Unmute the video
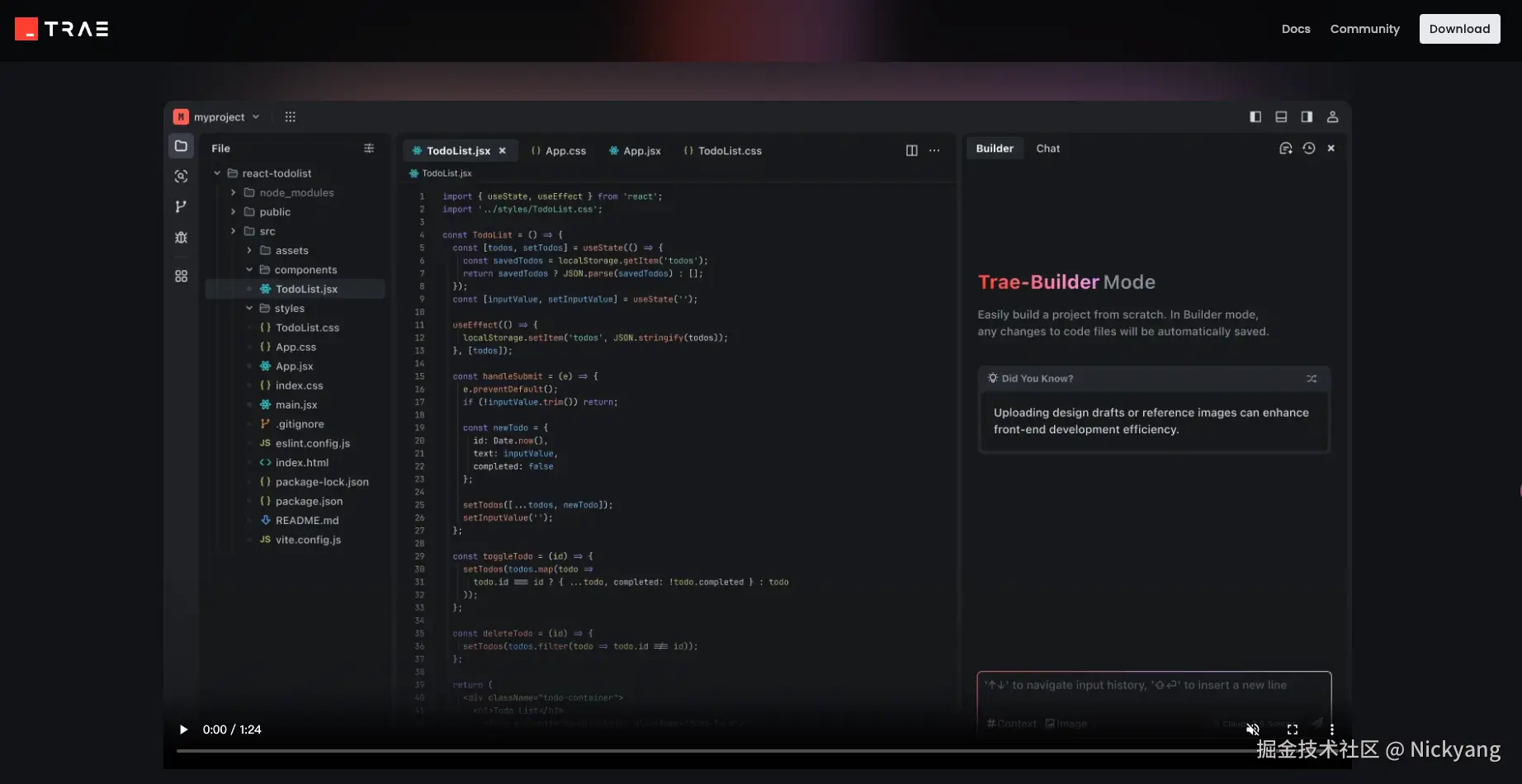This screenshot has width=1522, height=784. [1253, 730]
